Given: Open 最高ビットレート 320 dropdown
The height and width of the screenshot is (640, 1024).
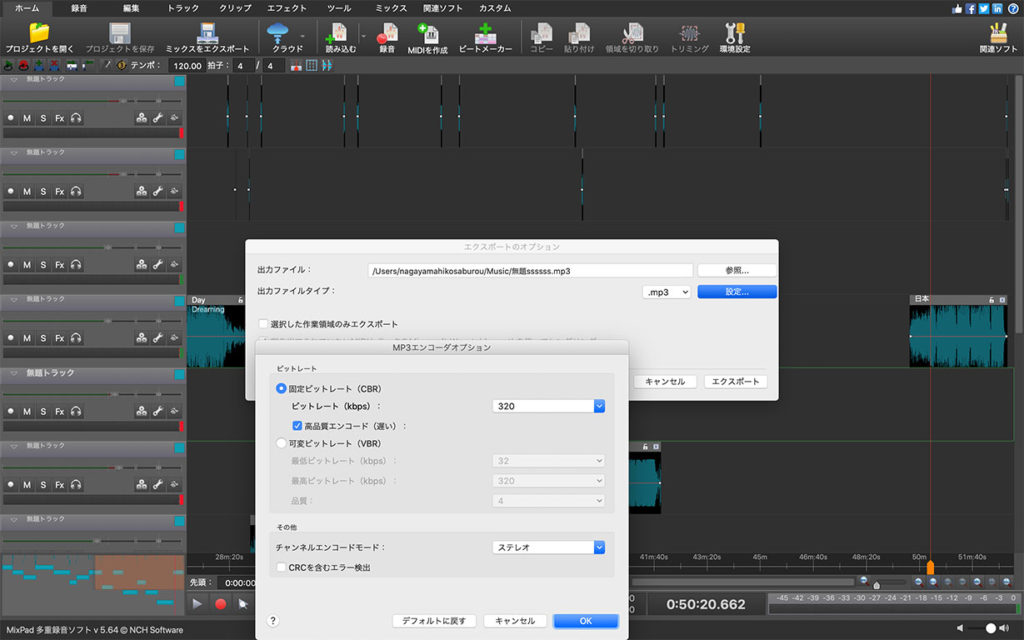Looking at the screenshot, I should point(548,481).
